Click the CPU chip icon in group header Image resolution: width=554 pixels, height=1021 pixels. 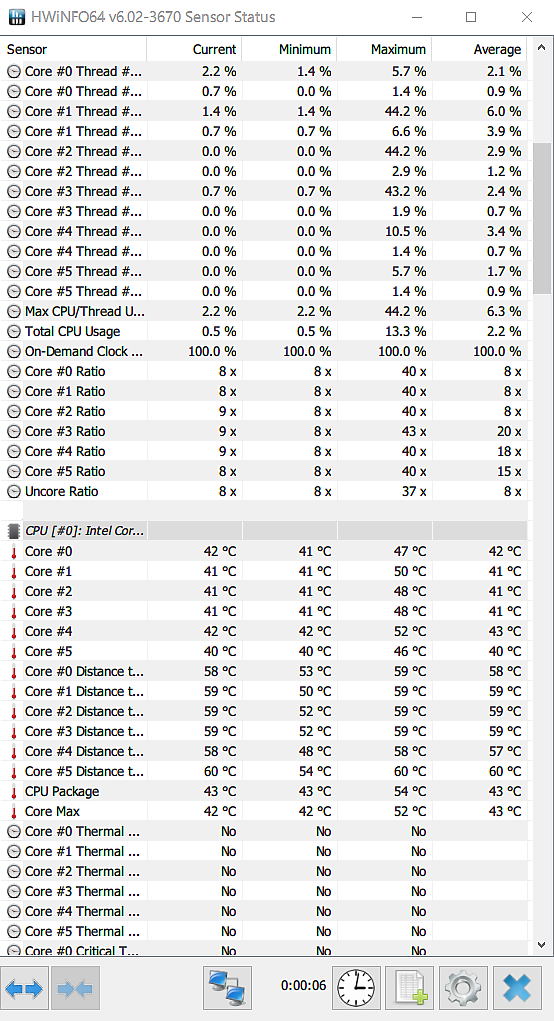coord(14,531)
